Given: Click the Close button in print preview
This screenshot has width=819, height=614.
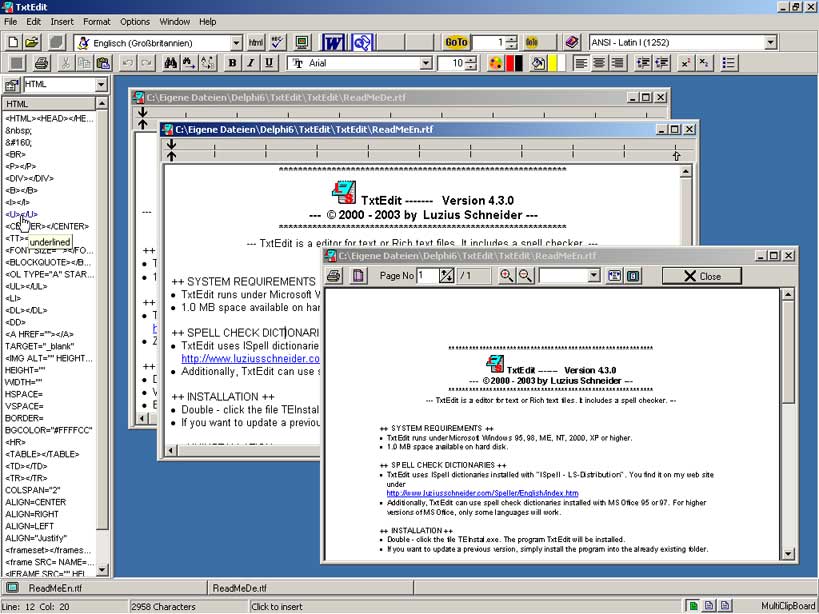Looking at the screenshot, I should tap(701, 276).
